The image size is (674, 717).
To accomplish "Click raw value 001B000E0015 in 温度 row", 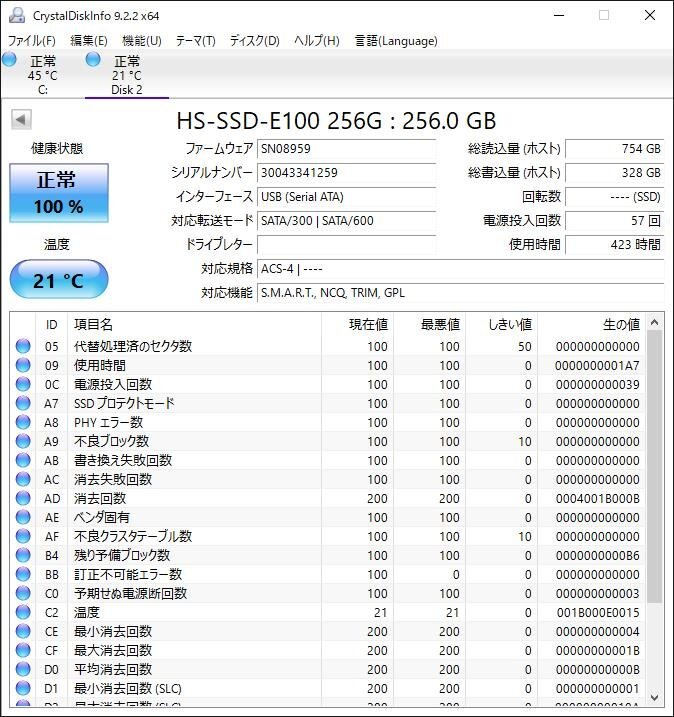I will pos(598,612).
